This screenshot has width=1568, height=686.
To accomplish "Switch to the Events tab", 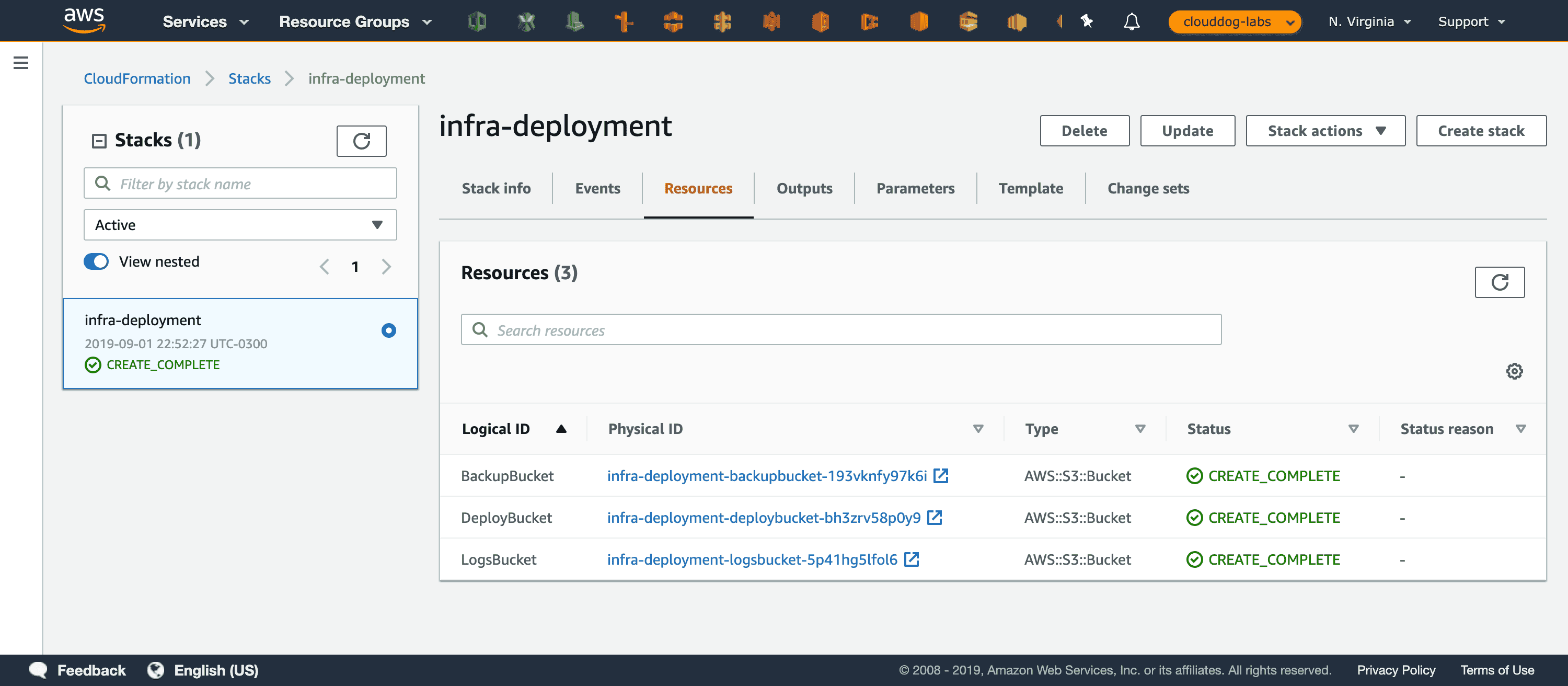I will (597, 189).
